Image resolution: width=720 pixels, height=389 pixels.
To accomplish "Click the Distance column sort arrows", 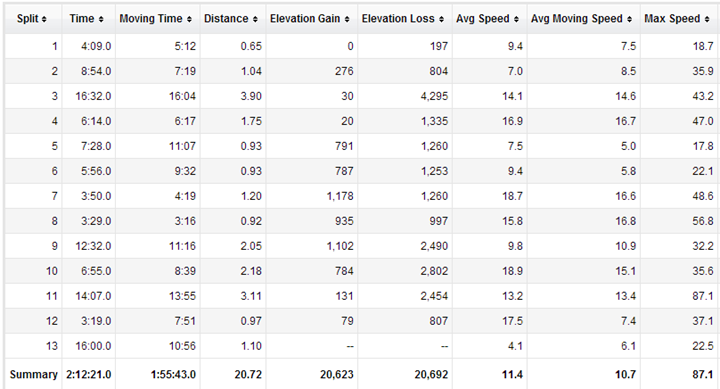I will click(x=255, y=19).
